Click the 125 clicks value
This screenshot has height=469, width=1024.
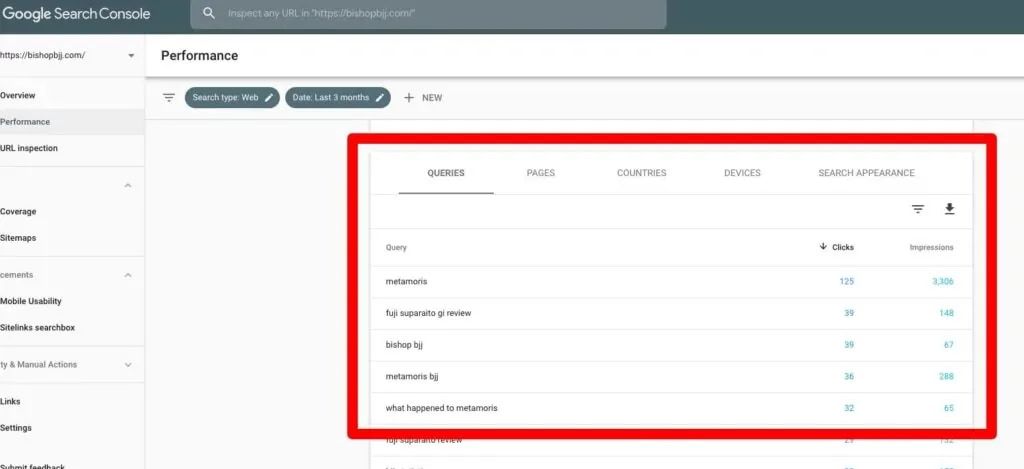point(846,282)
